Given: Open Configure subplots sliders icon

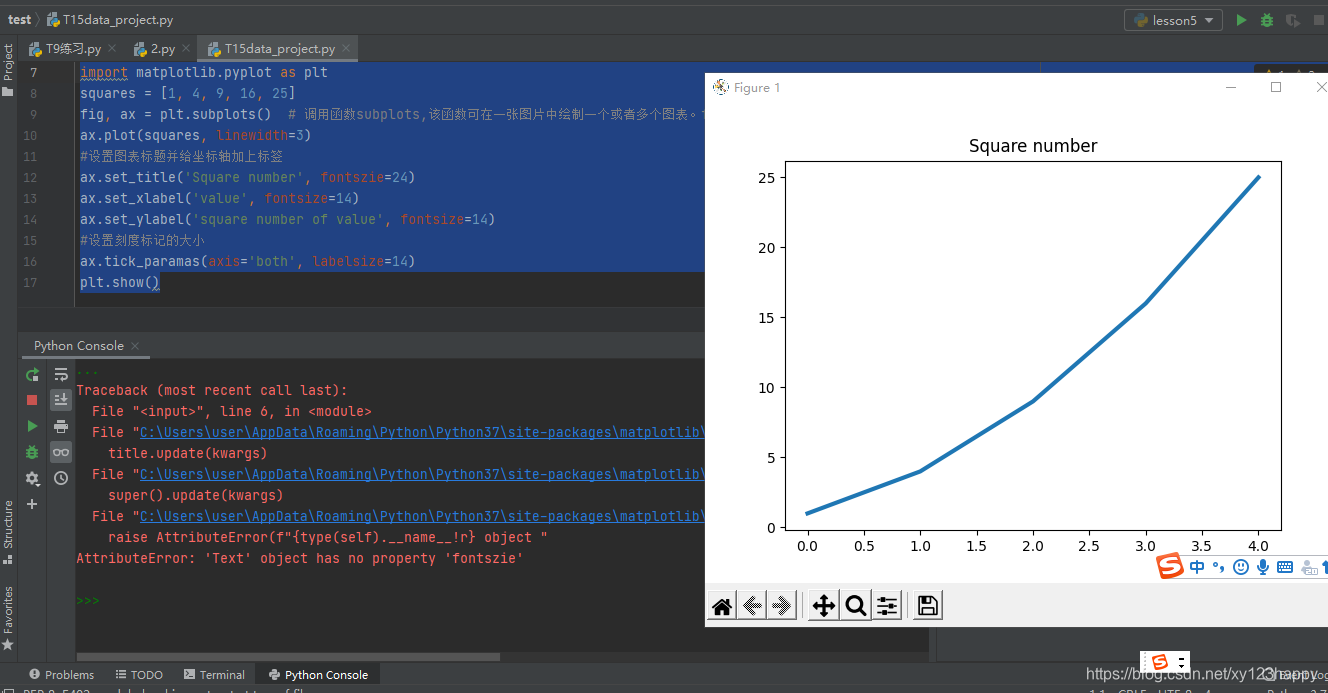Looking at the screenshot, I should 887,605.
